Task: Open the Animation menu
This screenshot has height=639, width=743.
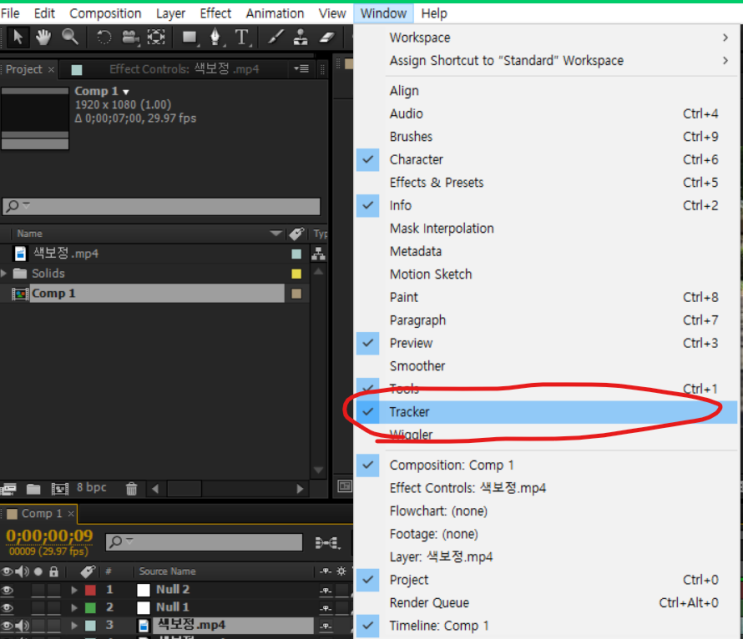Action: 275,13
